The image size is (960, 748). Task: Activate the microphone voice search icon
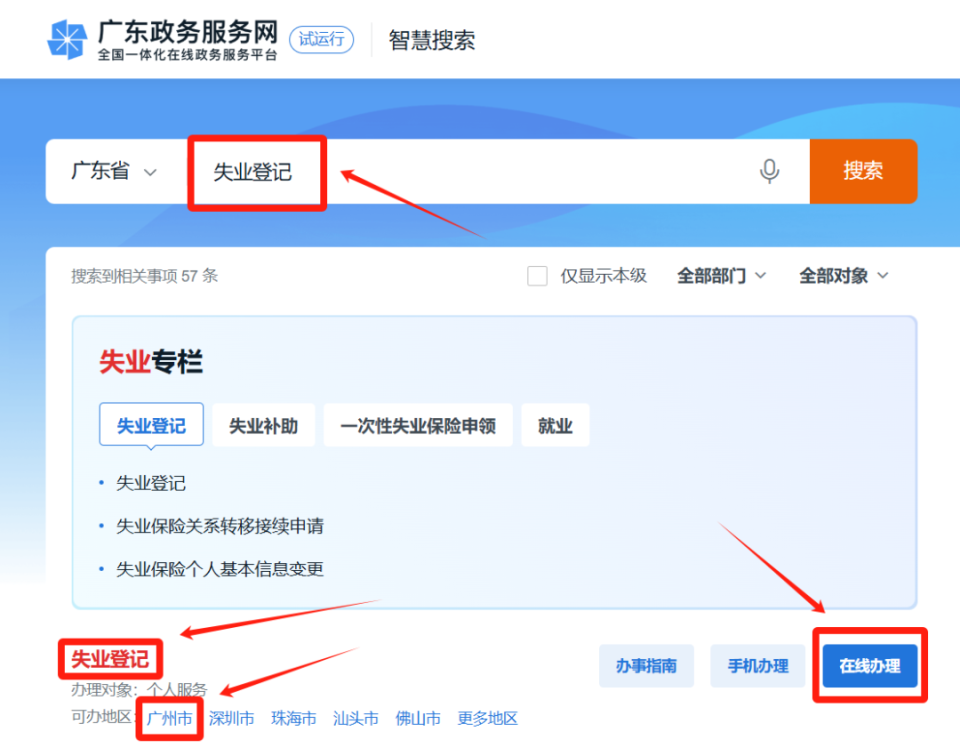[x=768, y=171]
